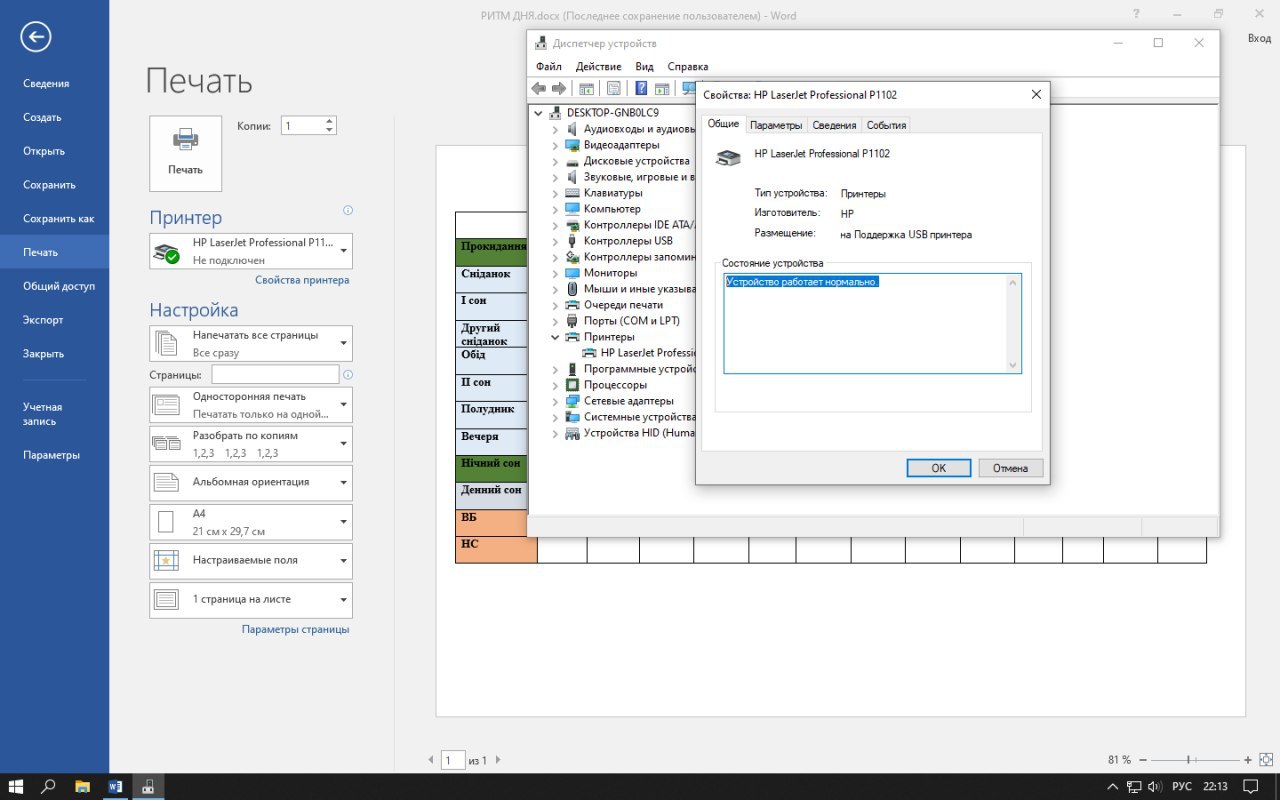Click OK in printer properties dialog

coord(939,468)
